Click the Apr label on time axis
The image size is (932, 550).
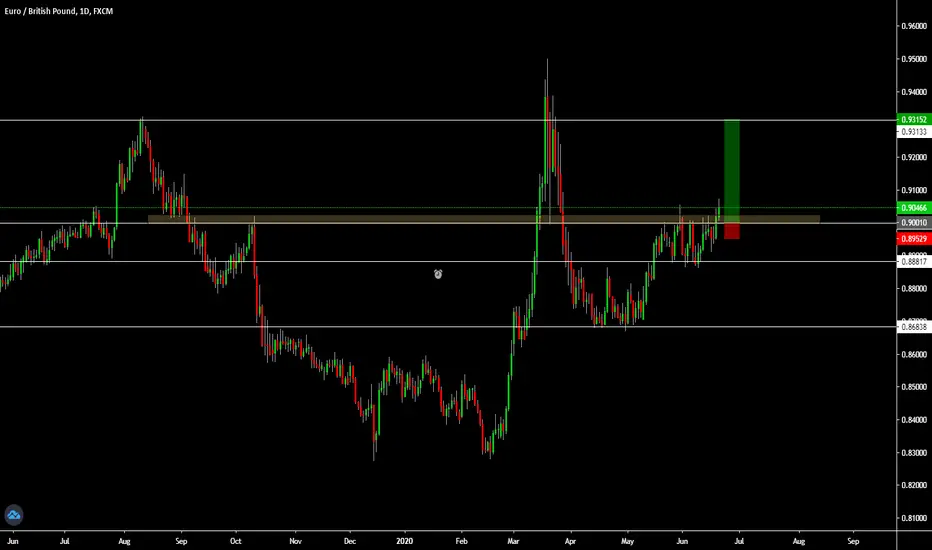570,541
